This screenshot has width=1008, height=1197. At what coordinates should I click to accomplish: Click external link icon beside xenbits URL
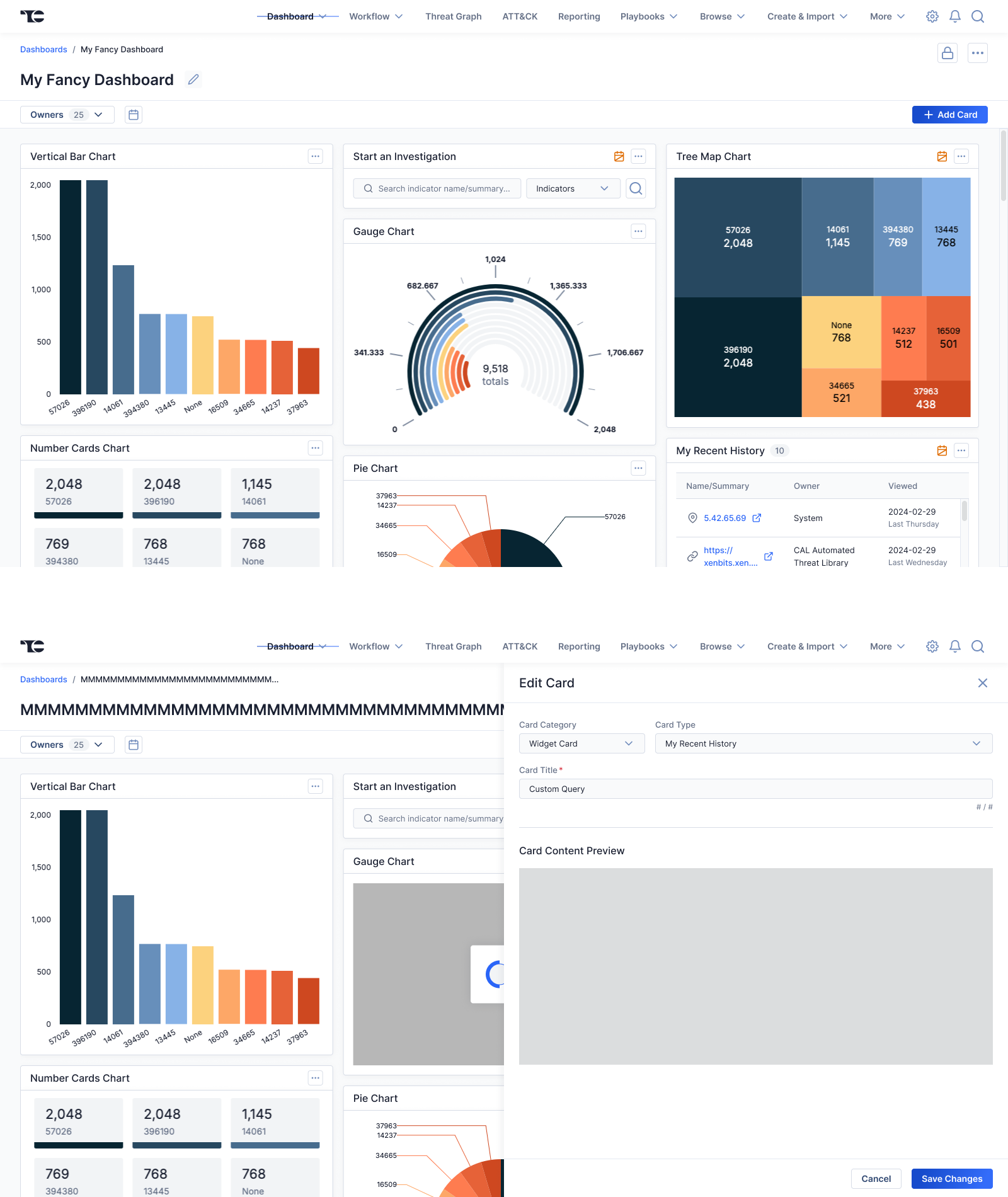point(768,556)
